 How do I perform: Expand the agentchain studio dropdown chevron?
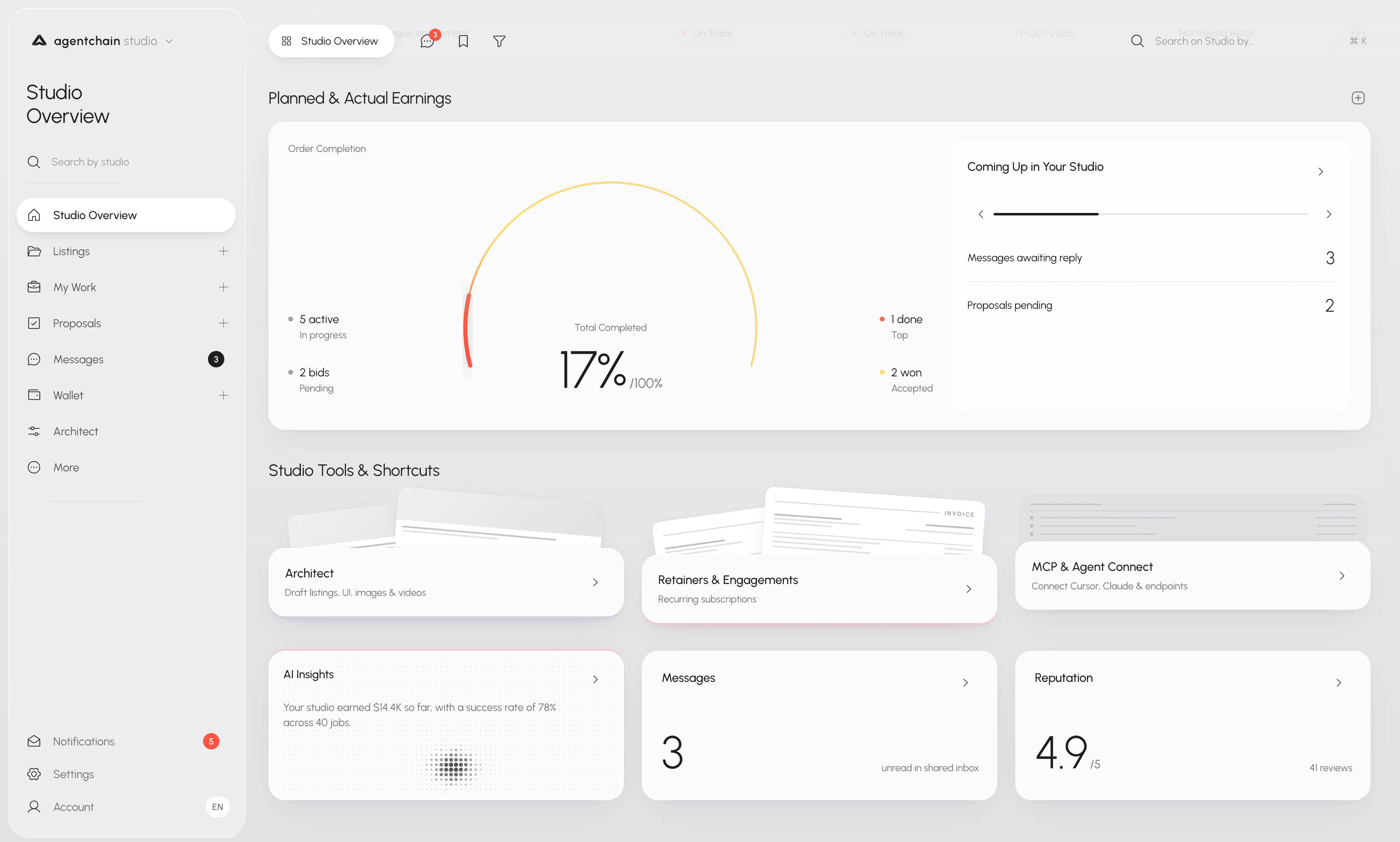169,41
